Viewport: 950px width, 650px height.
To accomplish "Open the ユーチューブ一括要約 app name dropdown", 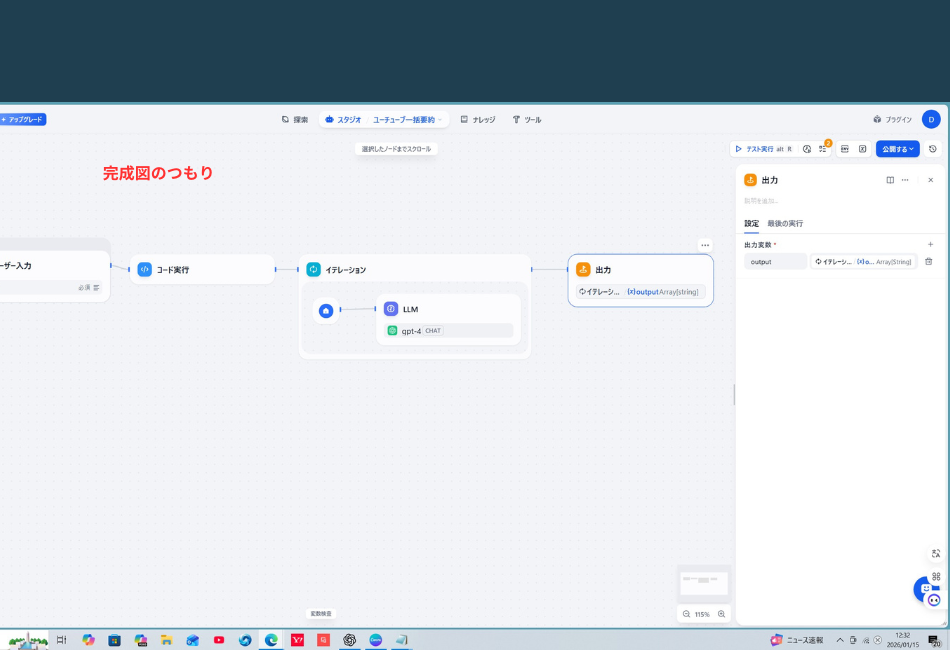I will [x=407, y=119].
